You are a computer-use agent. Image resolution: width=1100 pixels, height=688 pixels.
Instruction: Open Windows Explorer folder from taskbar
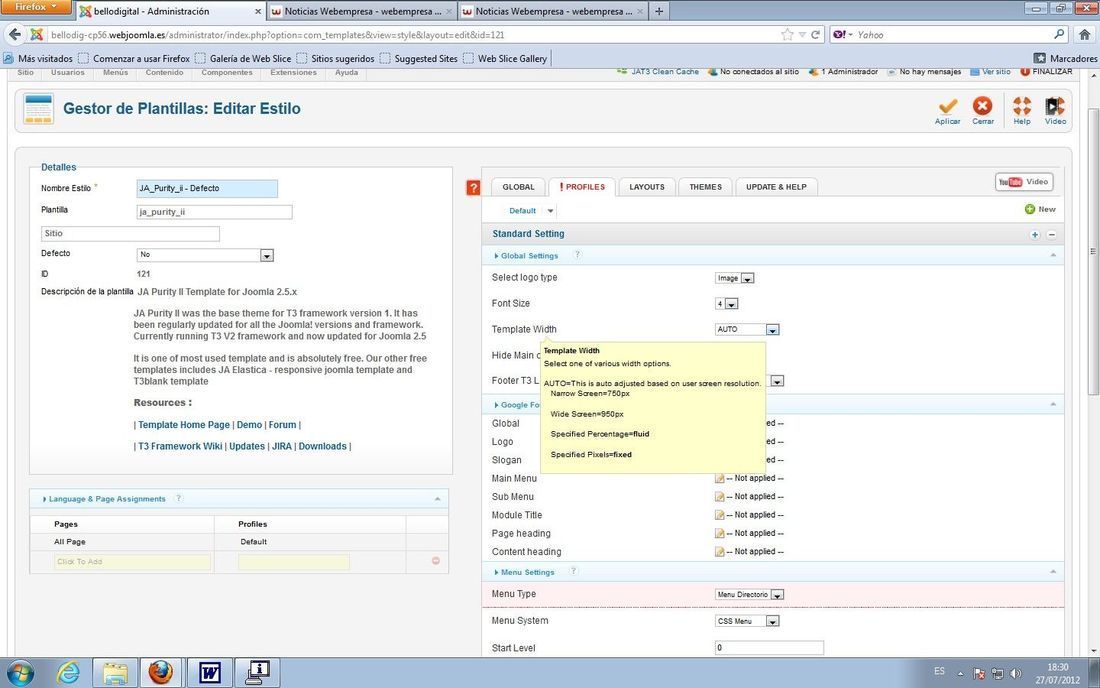click(x=115, y=673)
